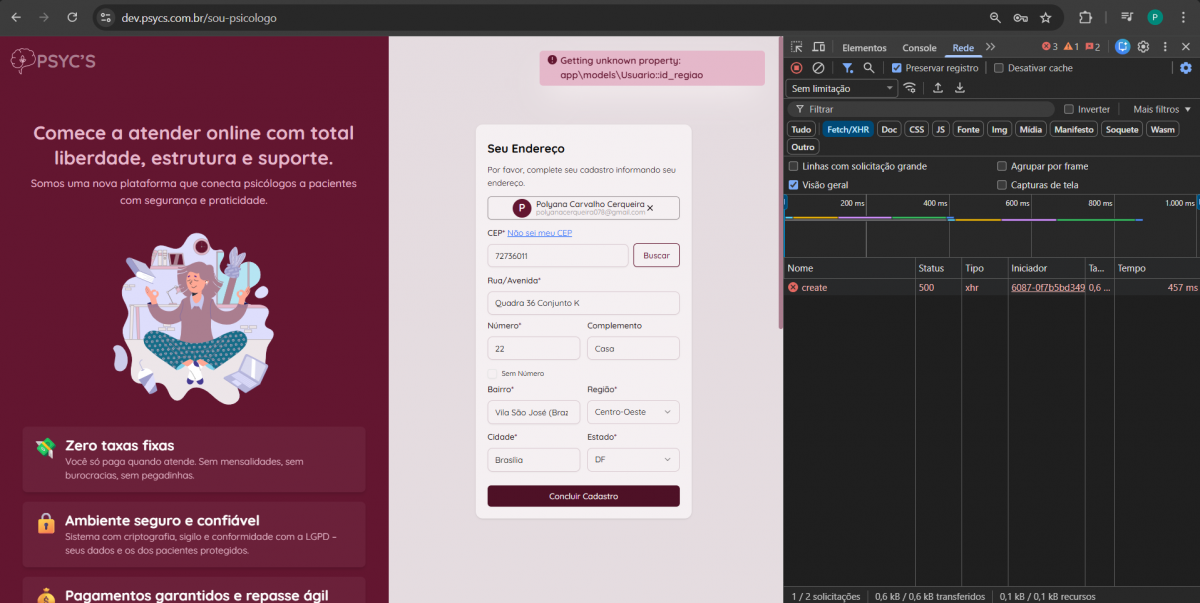
Task: Open the Não sei meu CEP link
Action: [x=539, y=233]
